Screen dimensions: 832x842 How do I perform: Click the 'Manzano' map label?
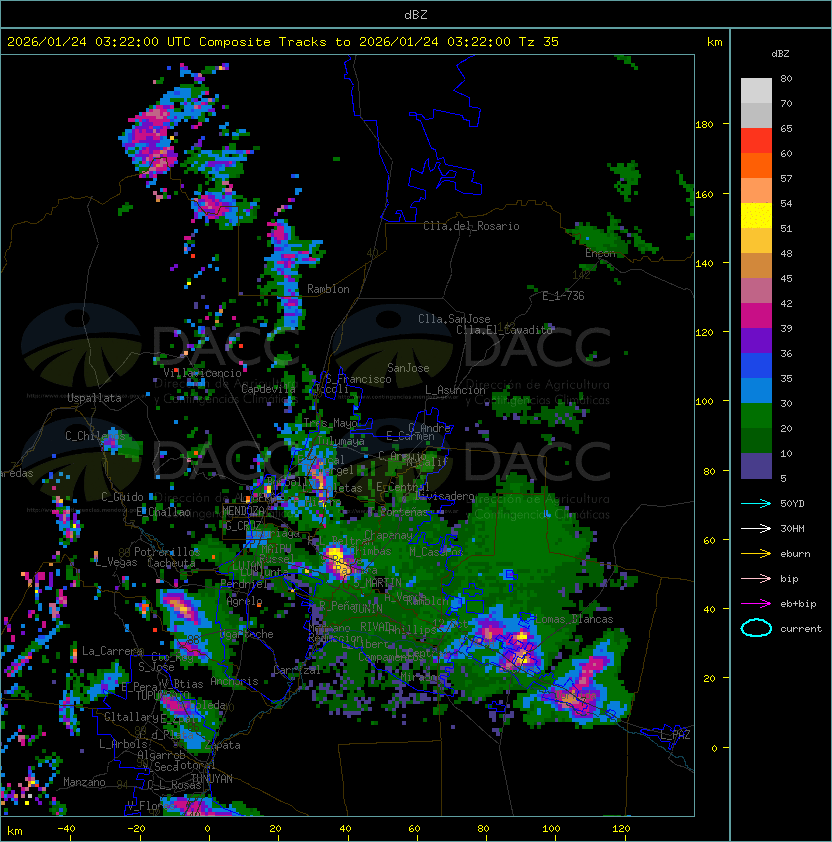pyautogui.click(x=84, y=782)
